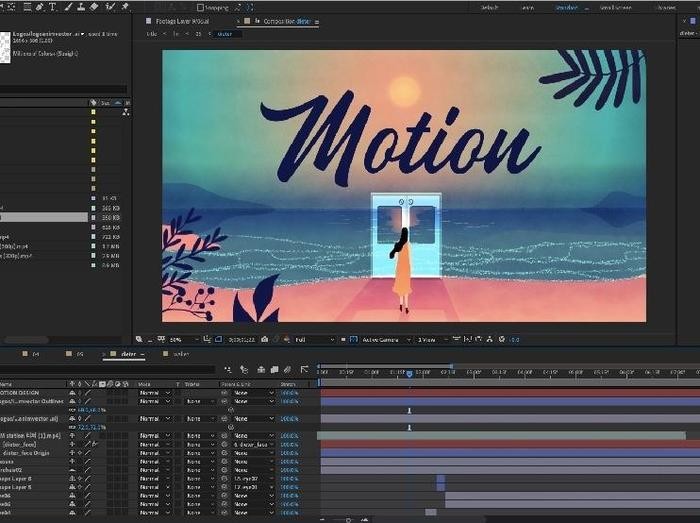Select the highlighted item in the Project panel

coord(44,218)
